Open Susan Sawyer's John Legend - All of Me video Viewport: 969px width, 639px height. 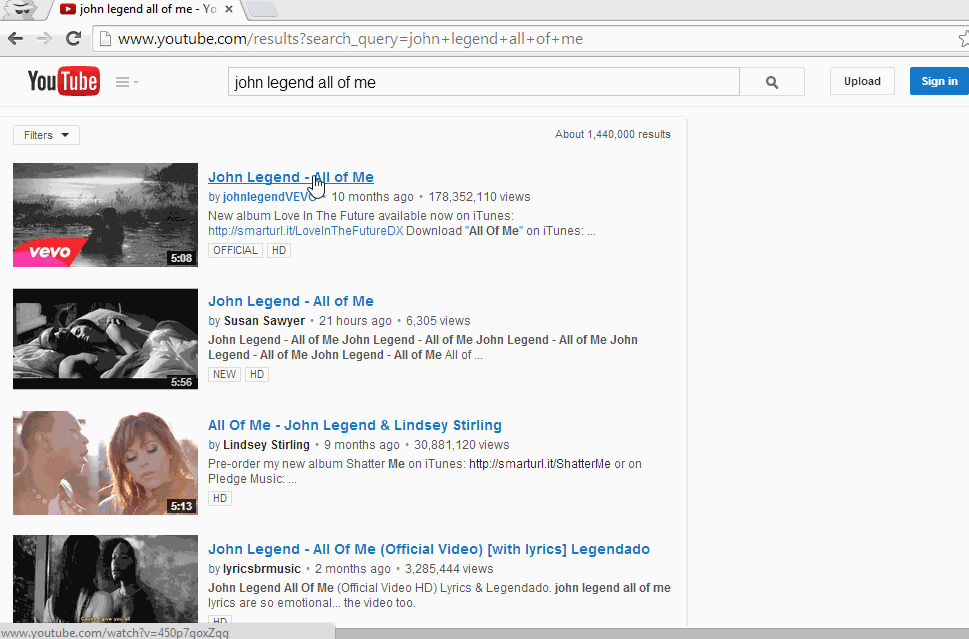tap(290, 301)
